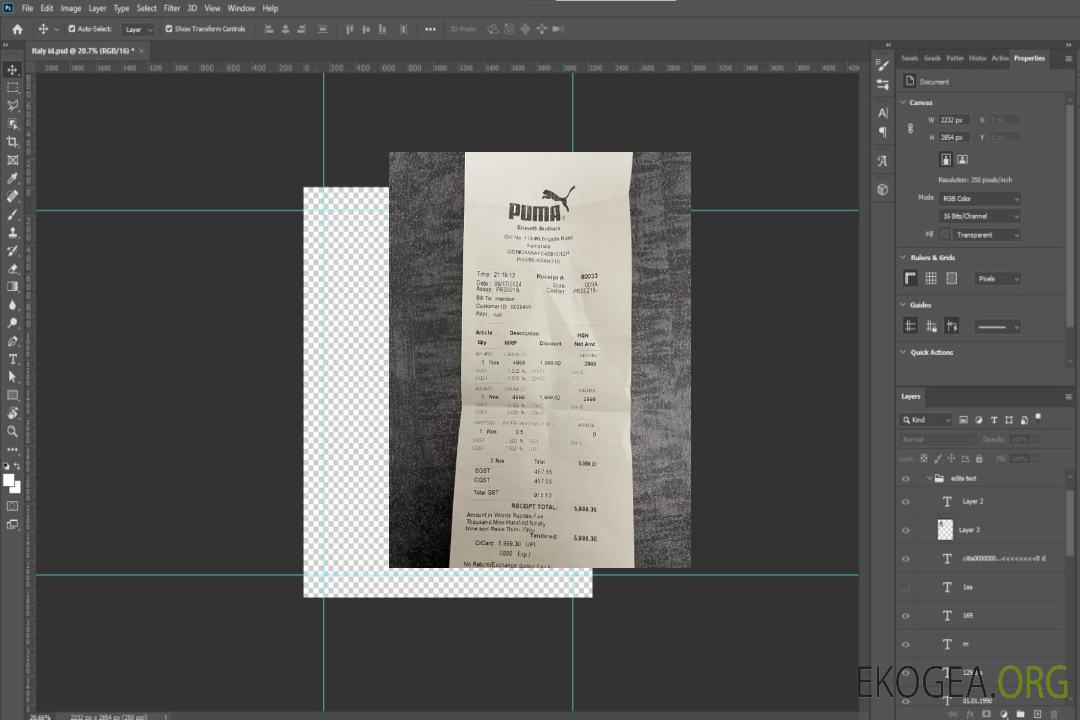The height and width of the screenshot is (720, 1080).
Task: Open more options ellipsis in options bar
Action: [430, 29]
